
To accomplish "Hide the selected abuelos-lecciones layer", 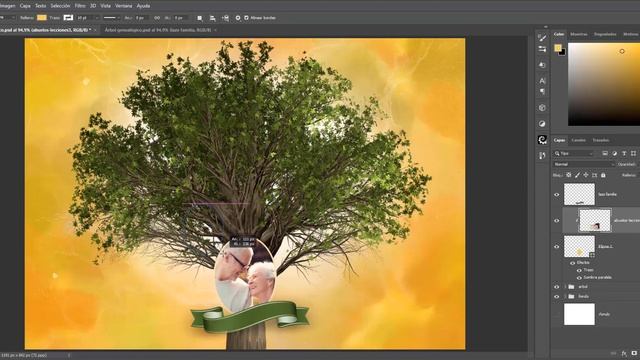I will click(556, 221).
